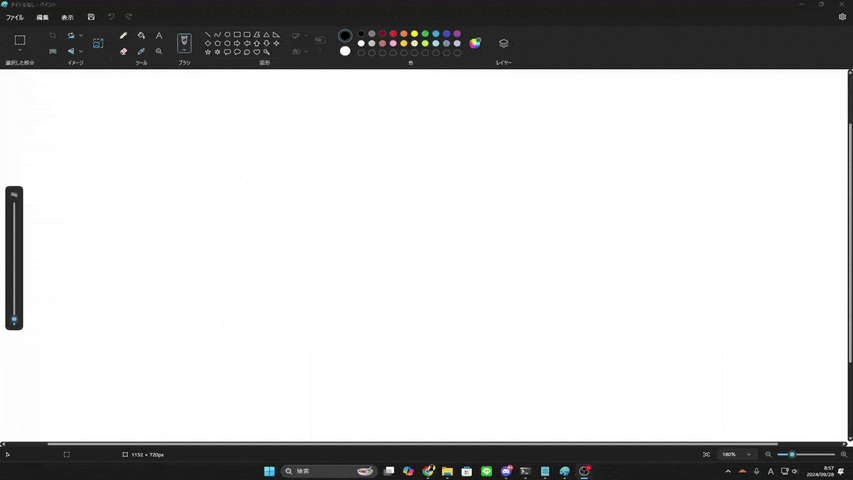
Task: Show hidden system tray icons
Action: 728,471
